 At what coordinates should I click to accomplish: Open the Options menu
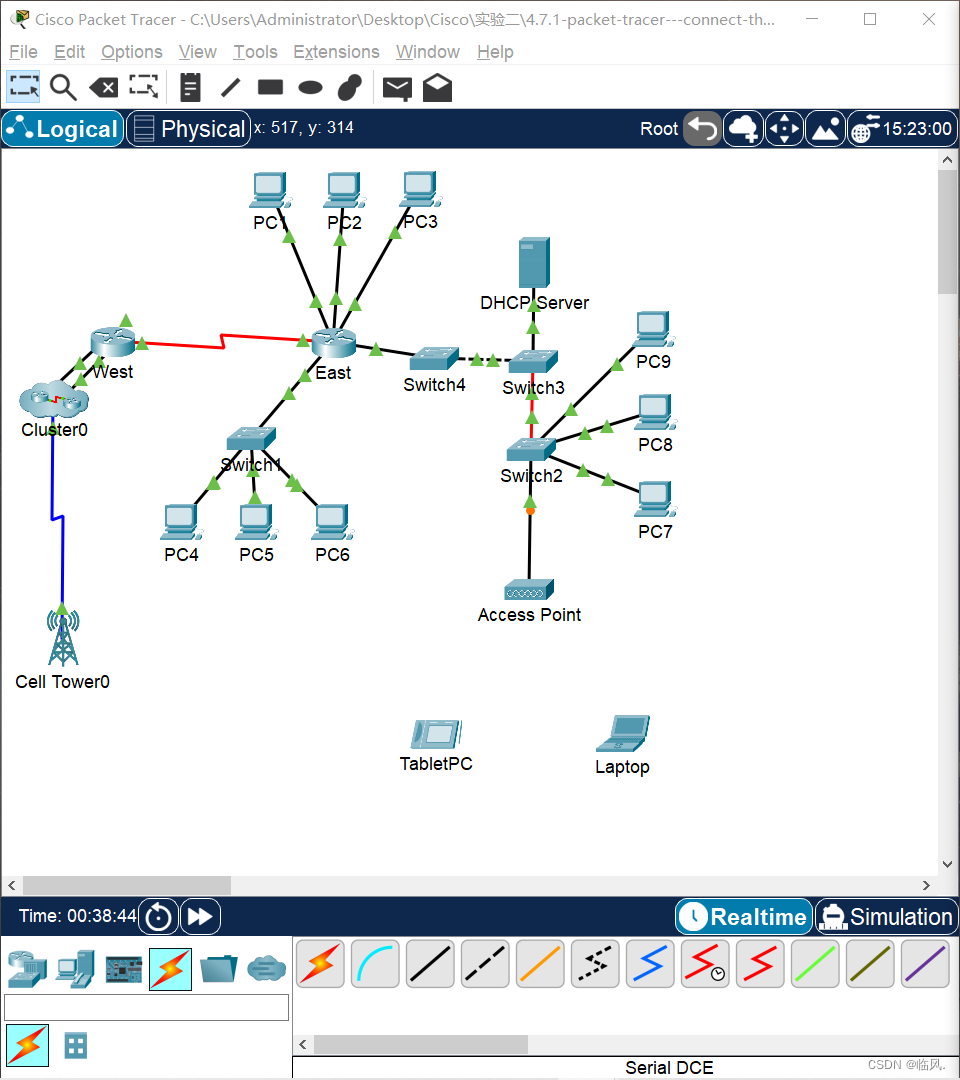[132, 52]
